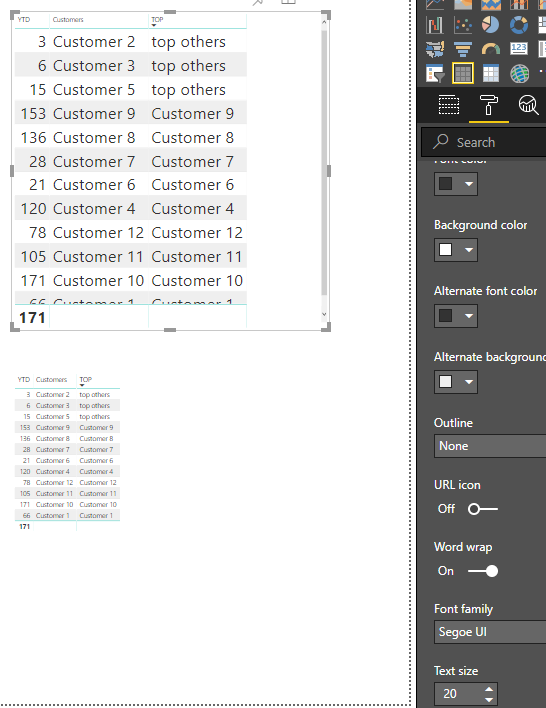Click the large table's vertical scrollbar

click(324, 163)
